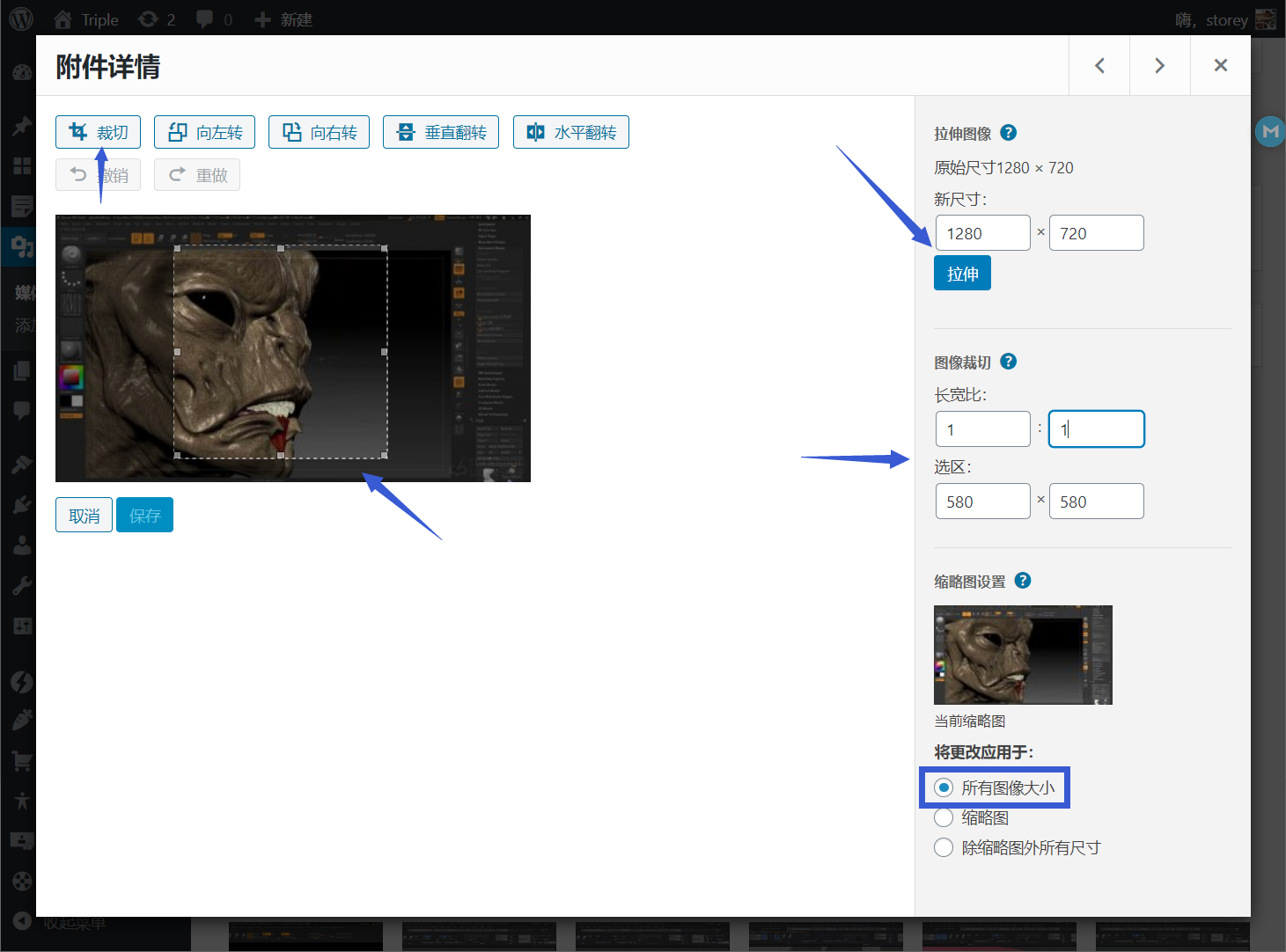Click the new width field showing 1280
This screenshot has height=952, width=1286.
(x=982, y=233)
